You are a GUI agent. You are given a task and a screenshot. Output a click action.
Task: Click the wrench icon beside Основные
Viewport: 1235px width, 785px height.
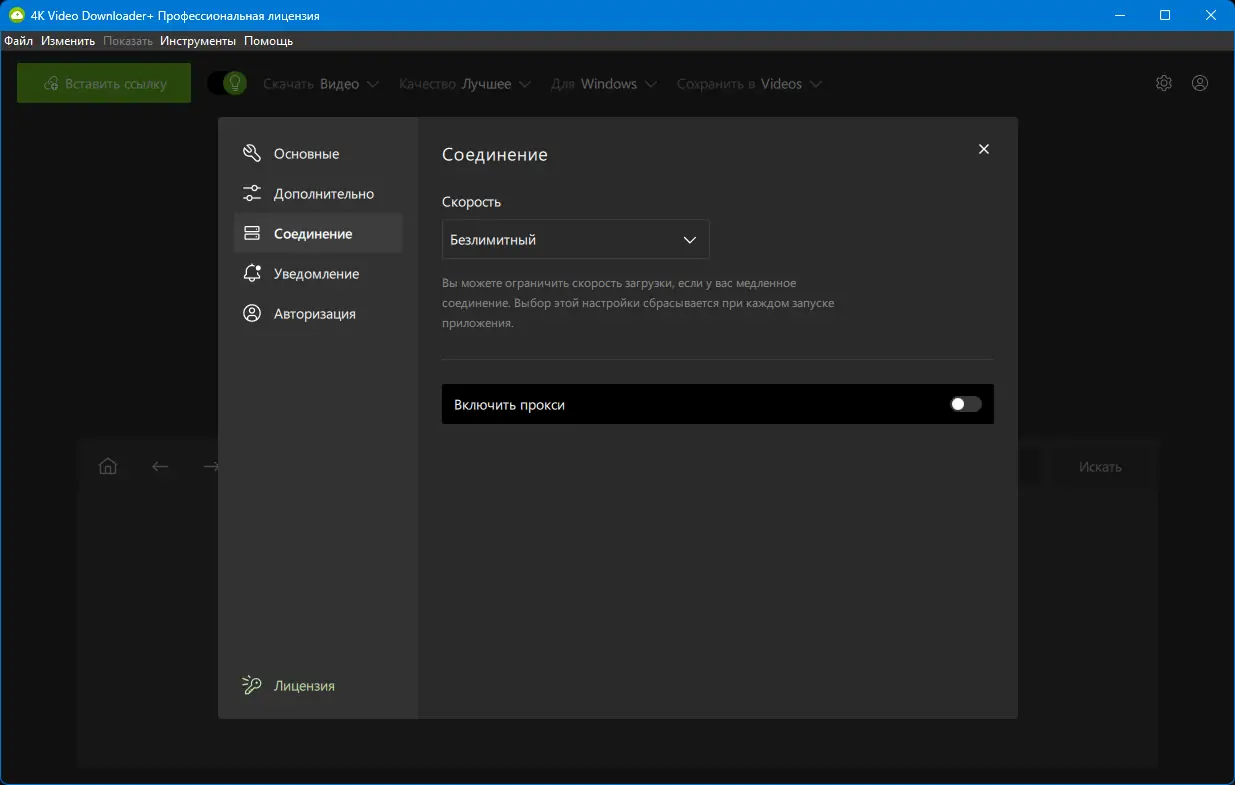(252, 154)
